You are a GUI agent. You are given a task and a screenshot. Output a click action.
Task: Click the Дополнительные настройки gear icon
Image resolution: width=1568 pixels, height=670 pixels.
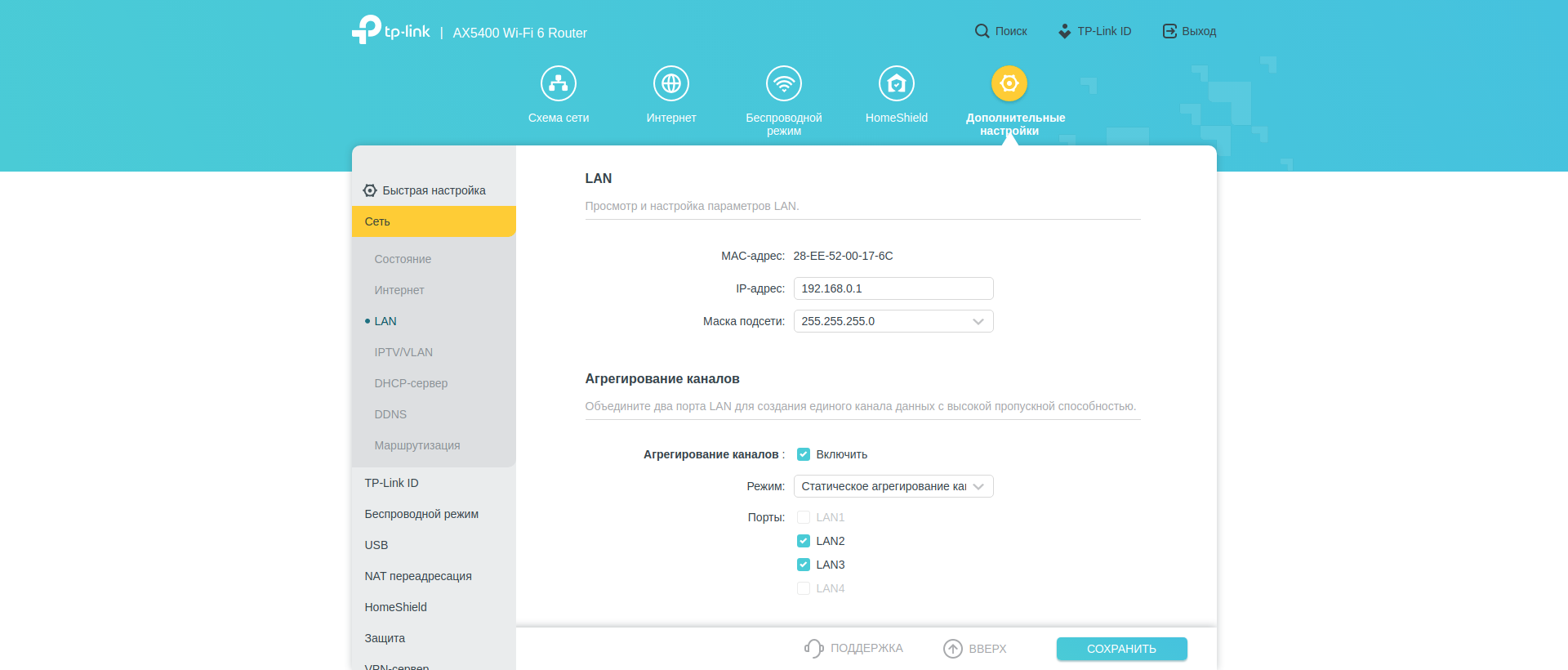click(1009, 83)
